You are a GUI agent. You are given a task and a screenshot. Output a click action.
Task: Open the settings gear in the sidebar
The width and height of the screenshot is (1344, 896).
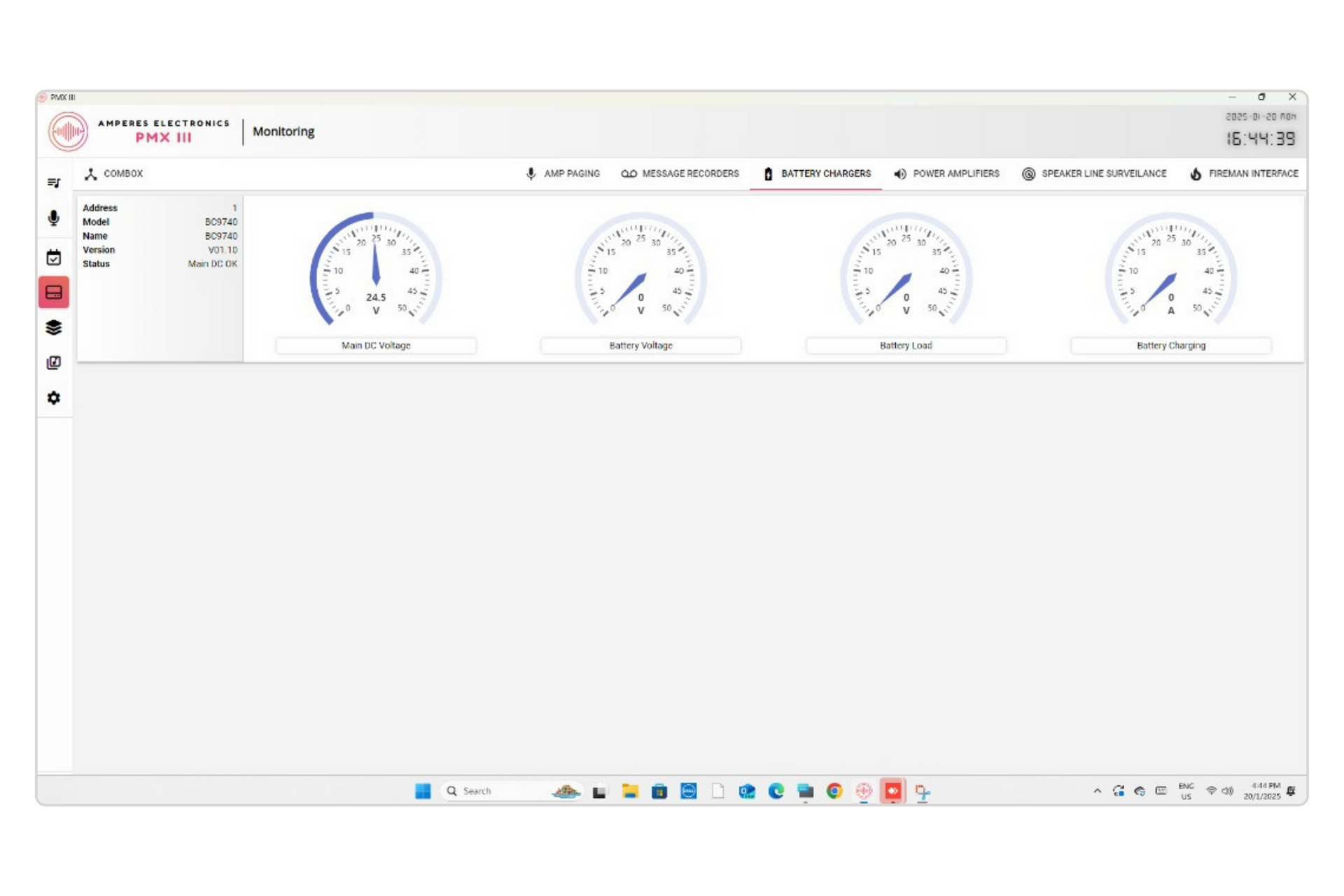coord(54,398)
